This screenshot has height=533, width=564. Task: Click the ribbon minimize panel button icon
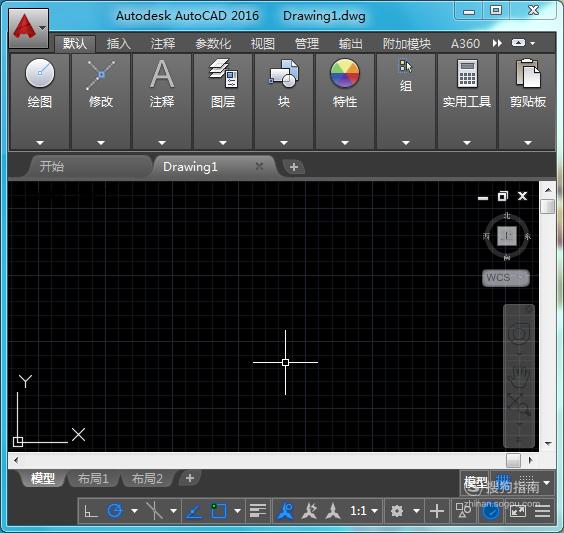pyautogui.click(x=518, y=43)
